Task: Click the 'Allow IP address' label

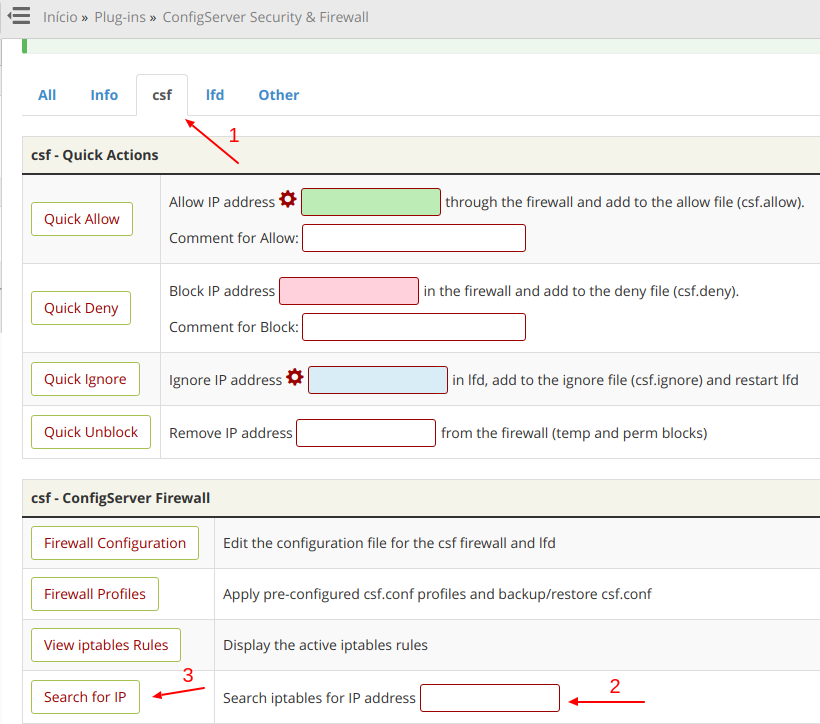Action: (x=222, y=202)
